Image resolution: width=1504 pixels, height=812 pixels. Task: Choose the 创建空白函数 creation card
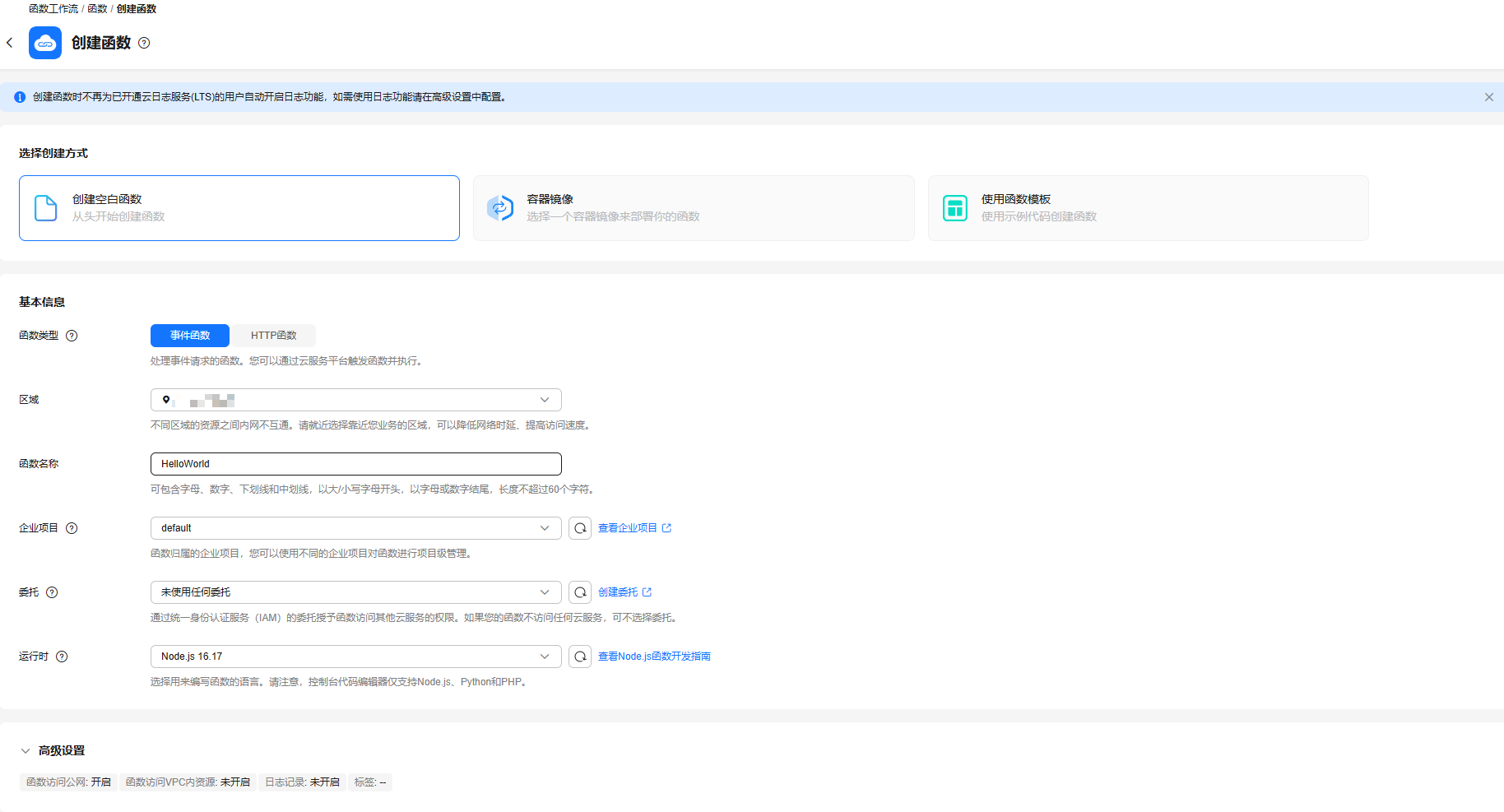click(x=239, y=208)
